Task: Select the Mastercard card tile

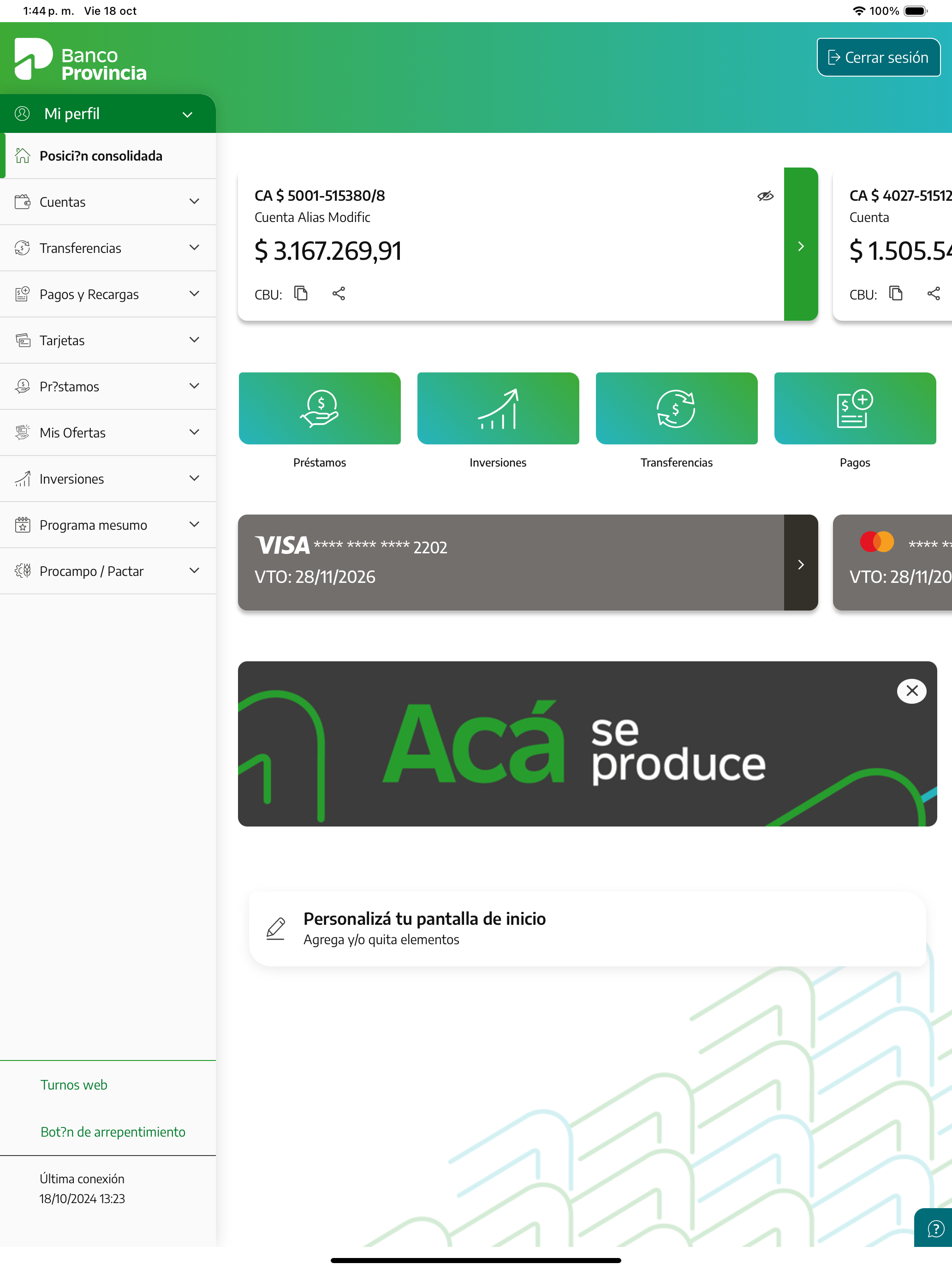Action: (892, 563)
